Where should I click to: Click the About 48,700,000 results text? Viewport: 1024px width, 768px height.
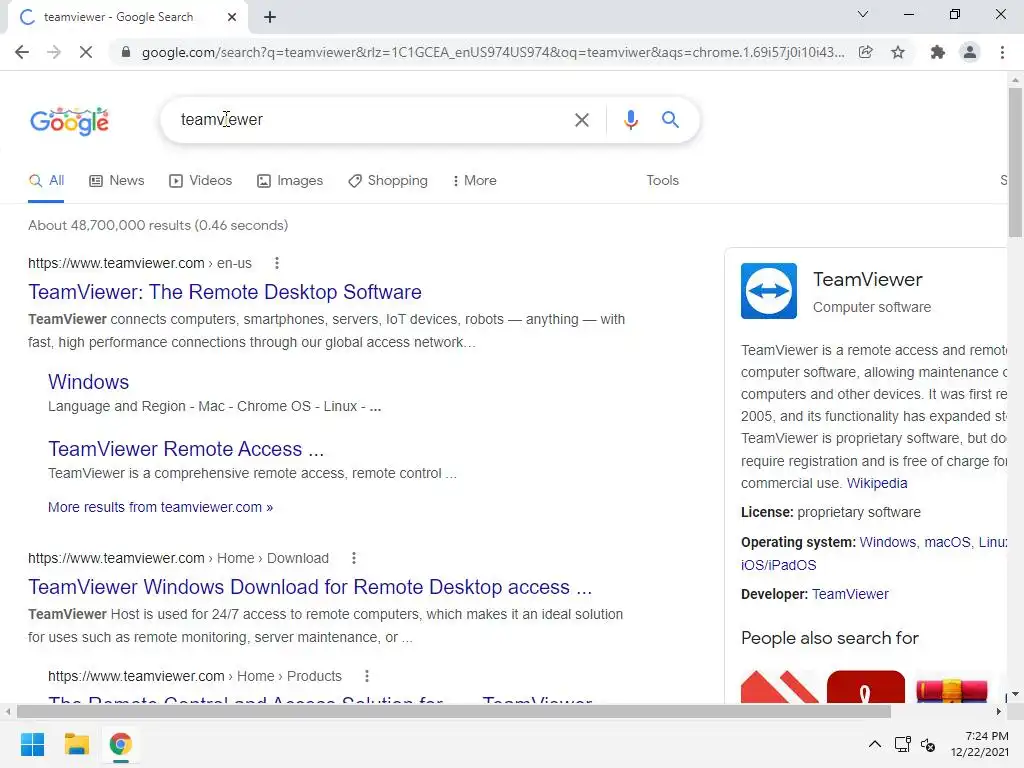coord(158,225)
